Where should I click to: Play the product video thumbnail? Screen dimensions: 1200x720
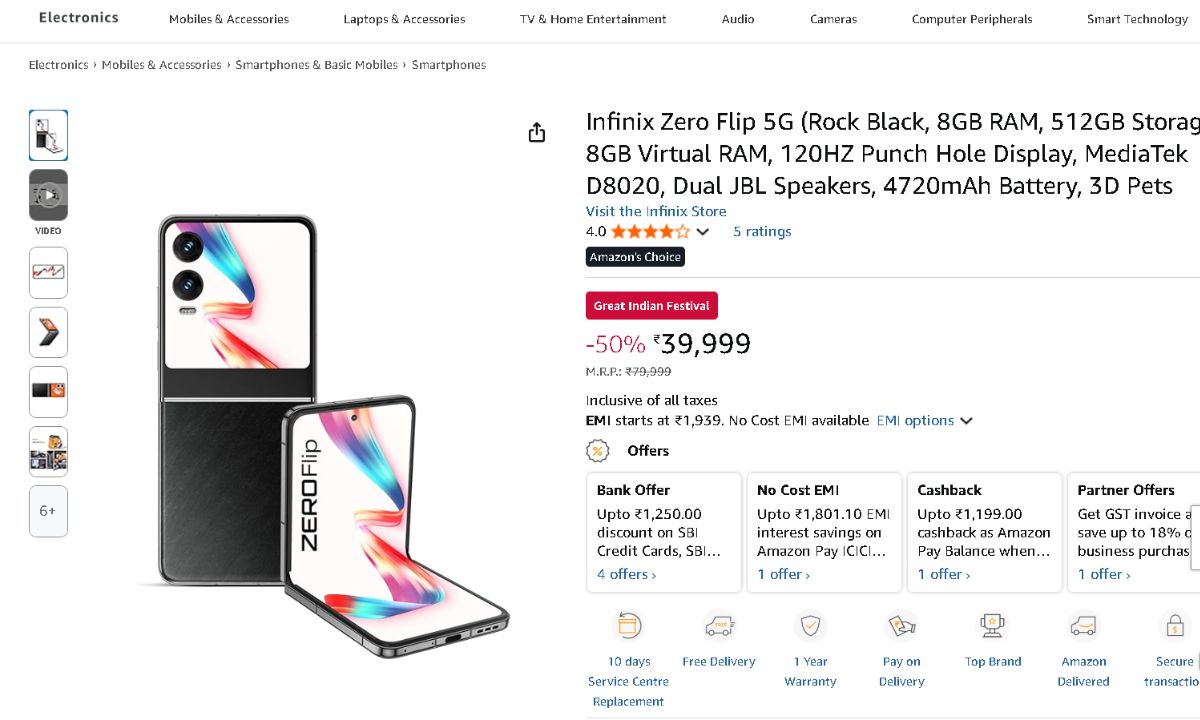[48, 196]
